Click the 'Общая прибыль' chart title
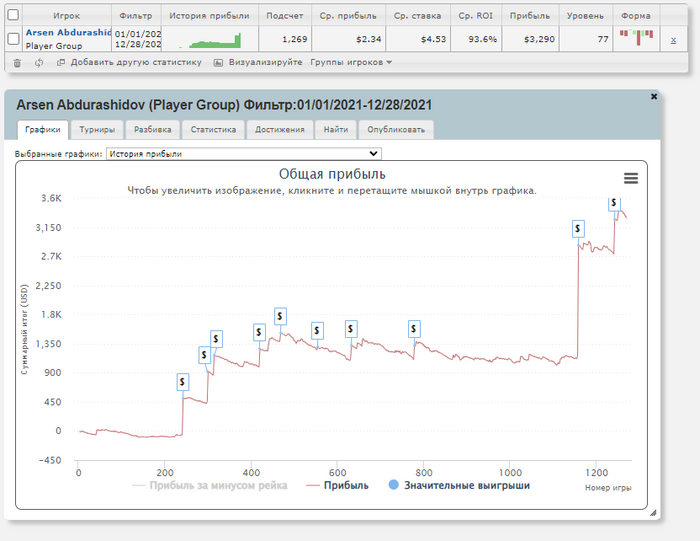This screenshot has height=541, width=700. tap(332, 174)
